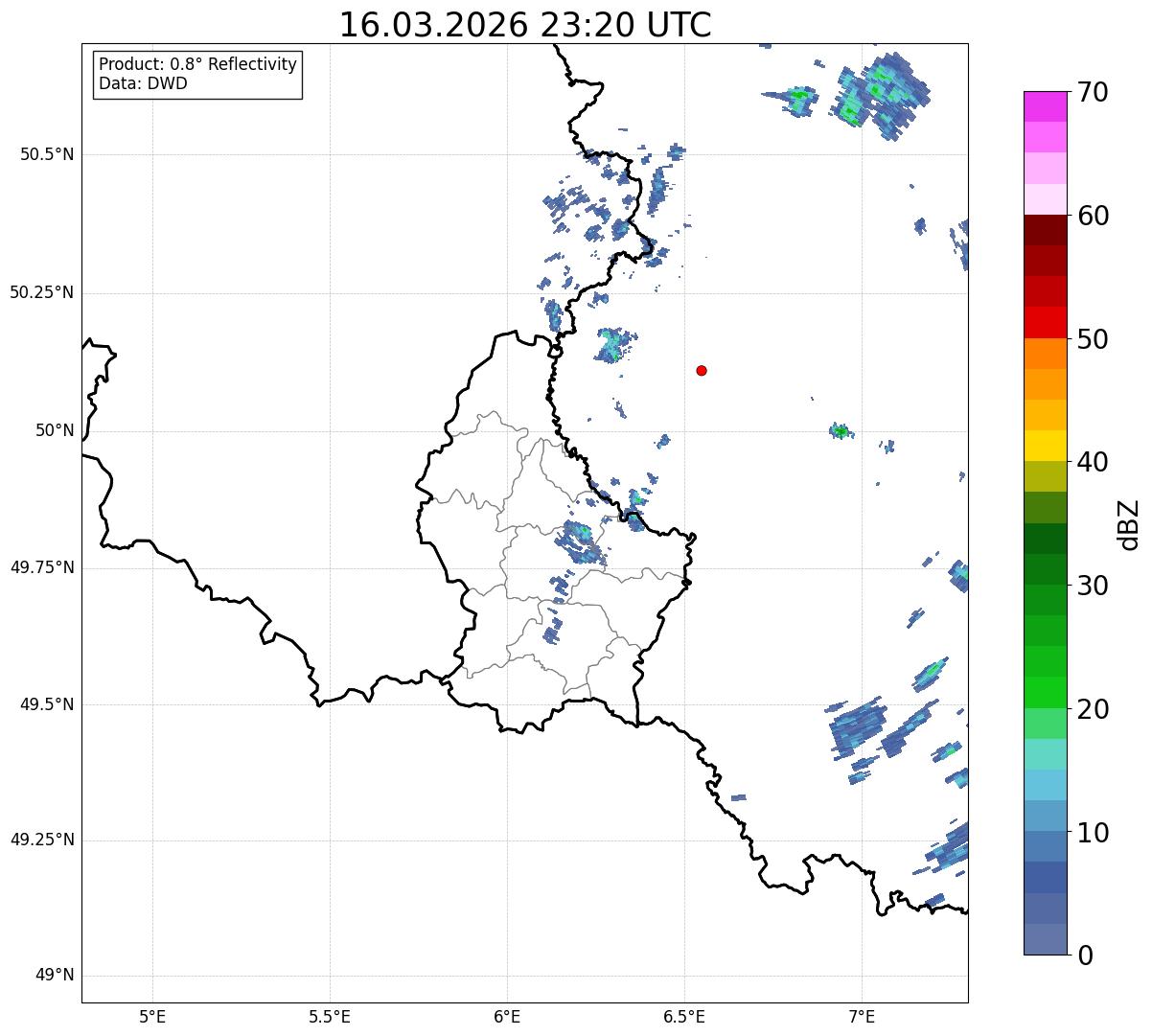This screenshot has height=1036, width=1152.
Task: Click the latitude label 50.5°N
Action: (47, 154)
